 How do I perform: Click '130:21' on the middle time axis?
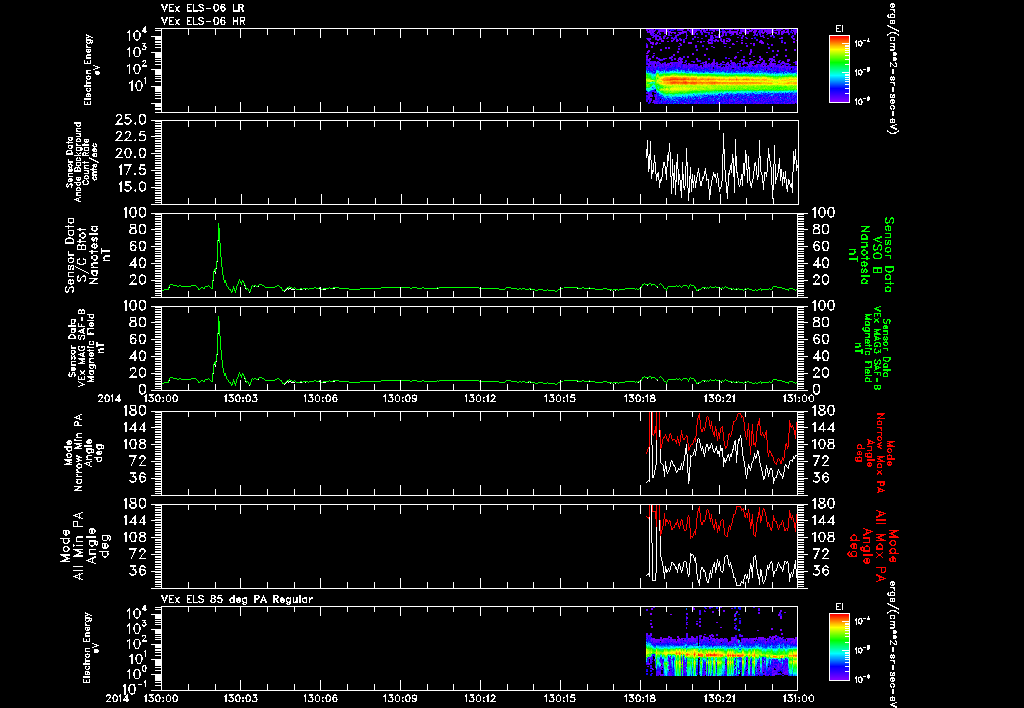coord(720,398)
